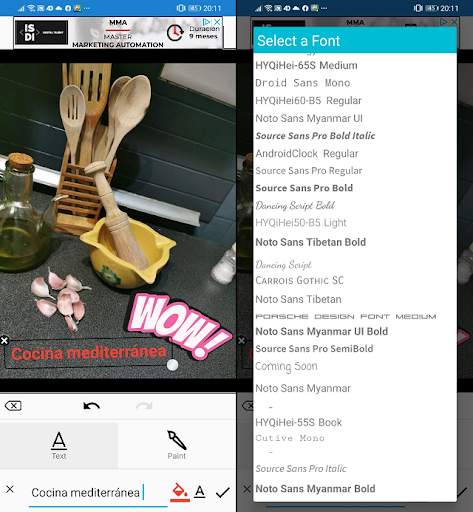Pick Source Sans Pro Bold font

(304, 188)
